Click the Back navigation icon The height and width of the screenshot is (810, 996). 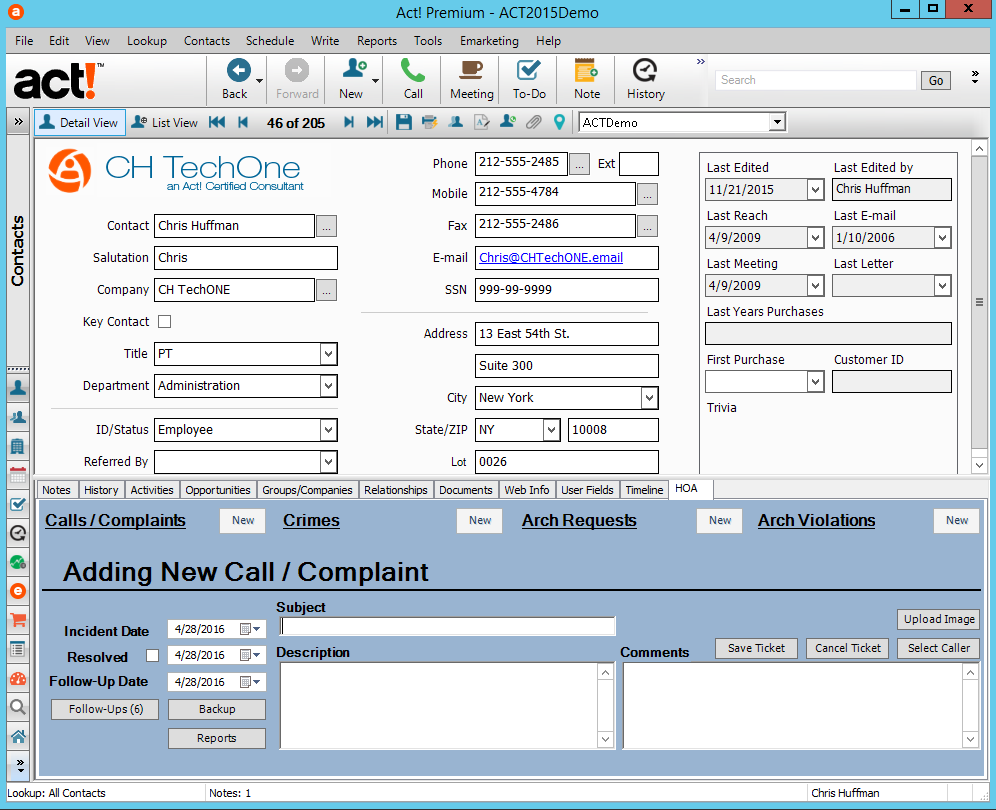point(238,71)
